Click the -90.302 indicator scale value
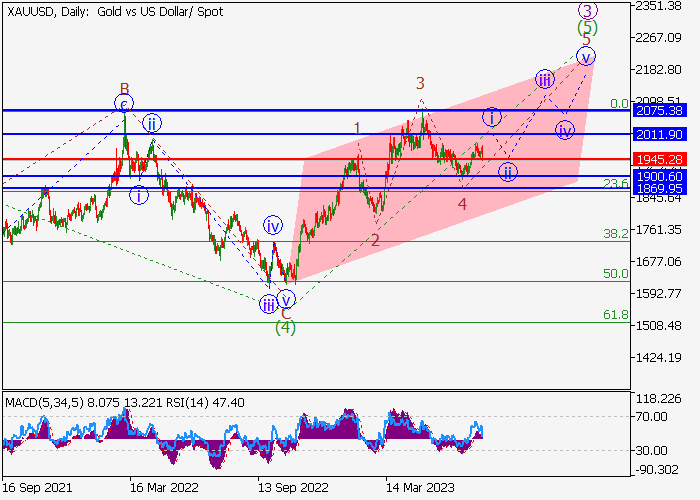Screen dimensions: 700x500 point(655,470)
